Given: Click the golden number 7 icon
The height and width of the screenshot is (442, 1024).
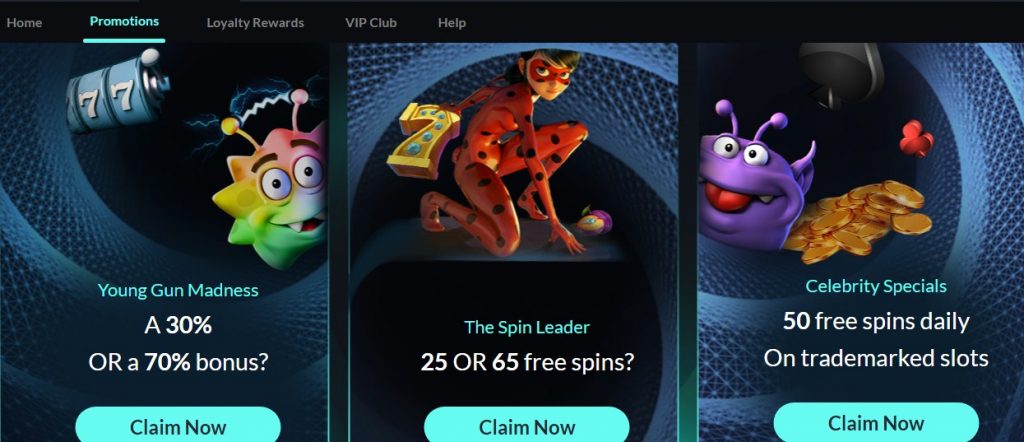Looking at the screenshot, I should tap(424, 140).
